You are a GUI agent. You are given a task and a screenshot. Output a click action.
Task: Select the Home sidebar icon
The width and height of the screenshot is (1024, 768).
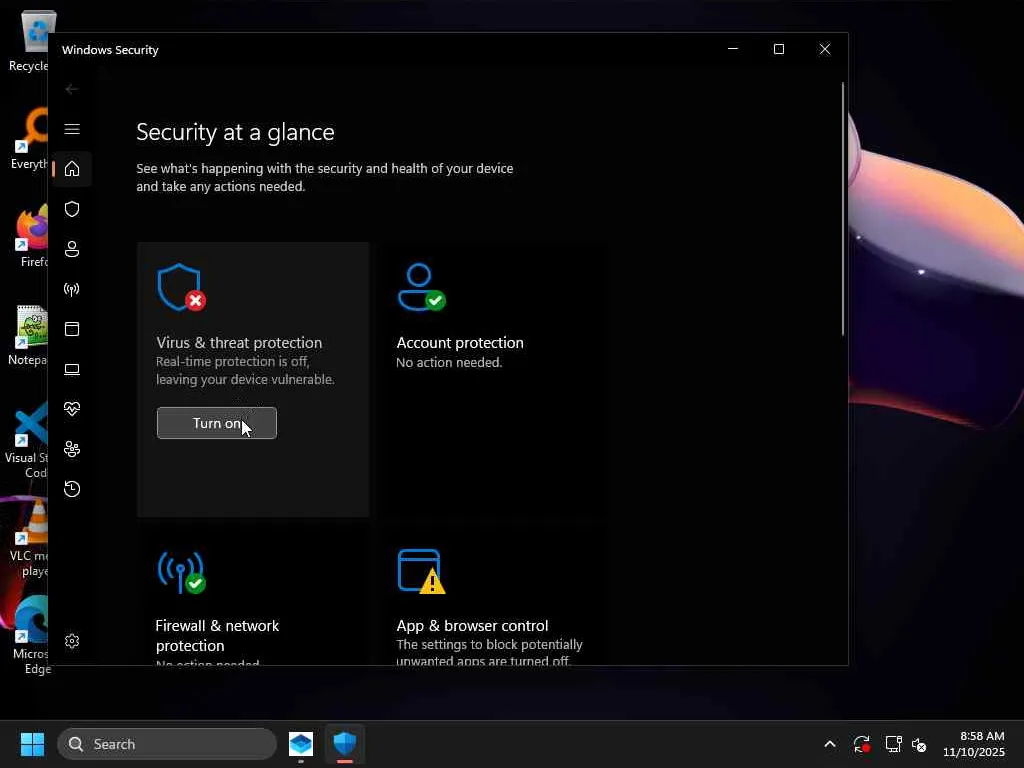[x=72, y=168]
